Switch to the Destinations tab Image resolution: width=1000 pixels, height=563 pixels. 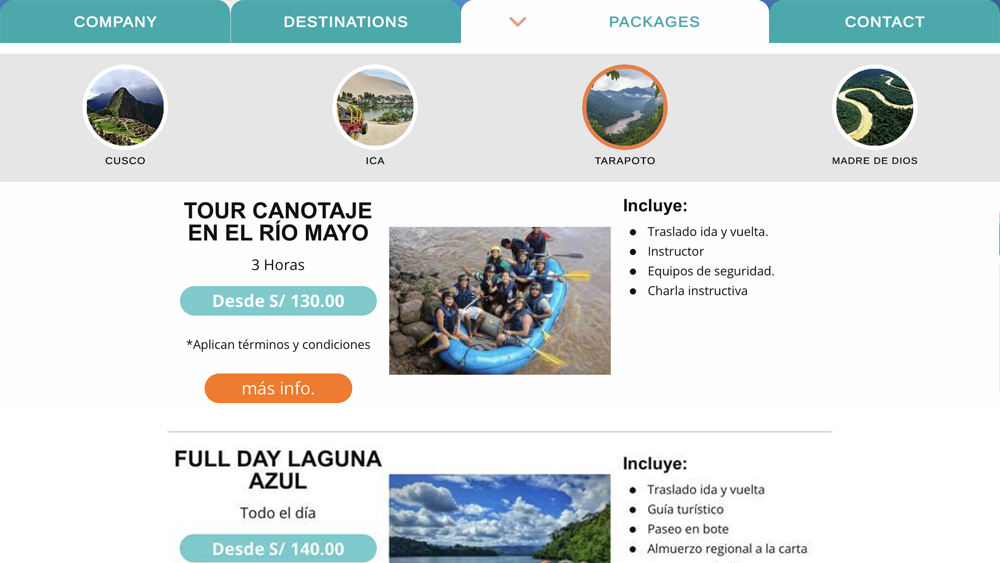coord(345,22)
